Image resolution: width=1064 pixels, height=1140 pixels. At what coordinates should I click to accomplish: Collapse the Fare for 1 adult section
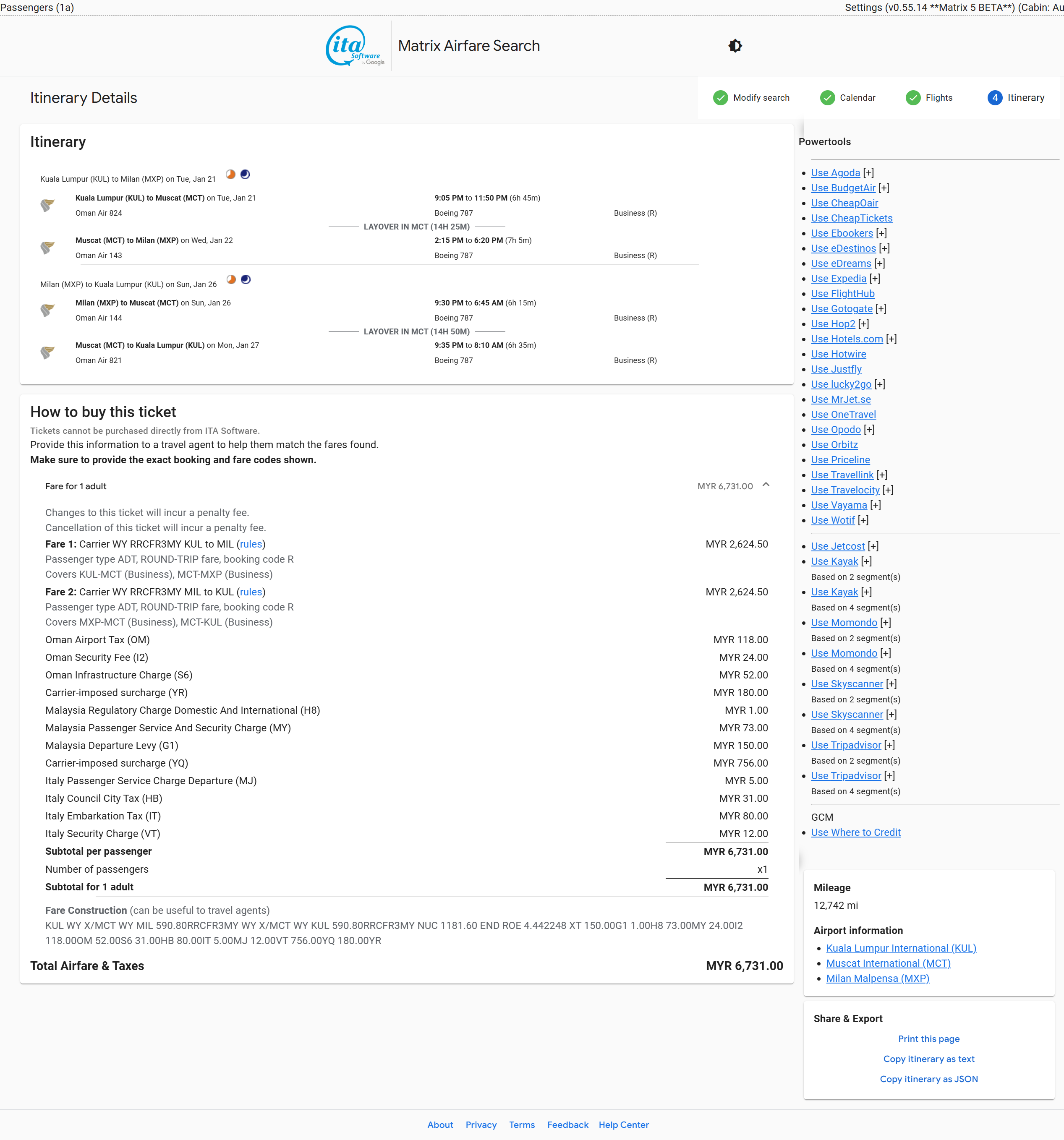tap(766, 485)
